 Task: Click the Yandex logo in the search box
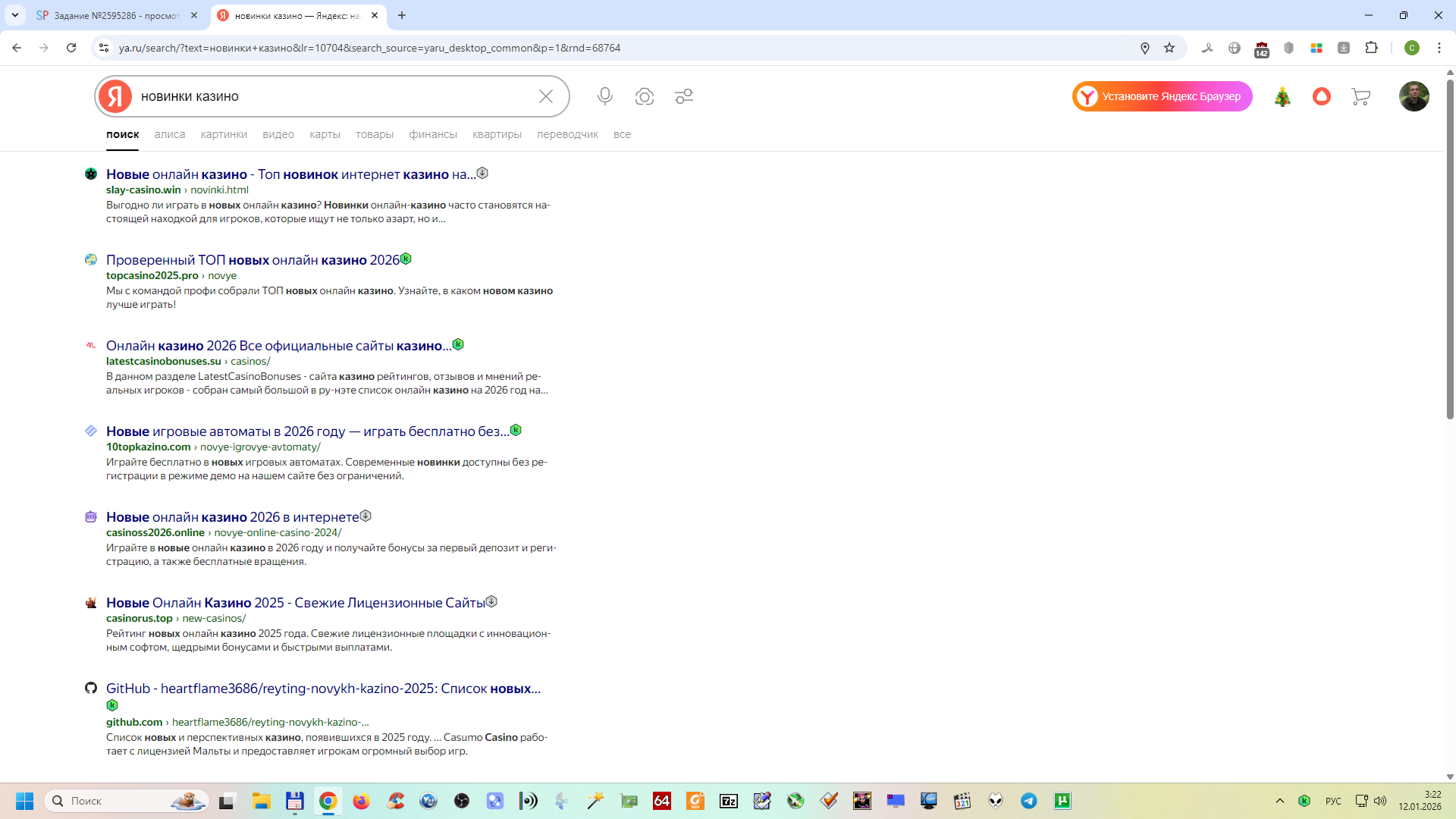[x=115, y=96]
